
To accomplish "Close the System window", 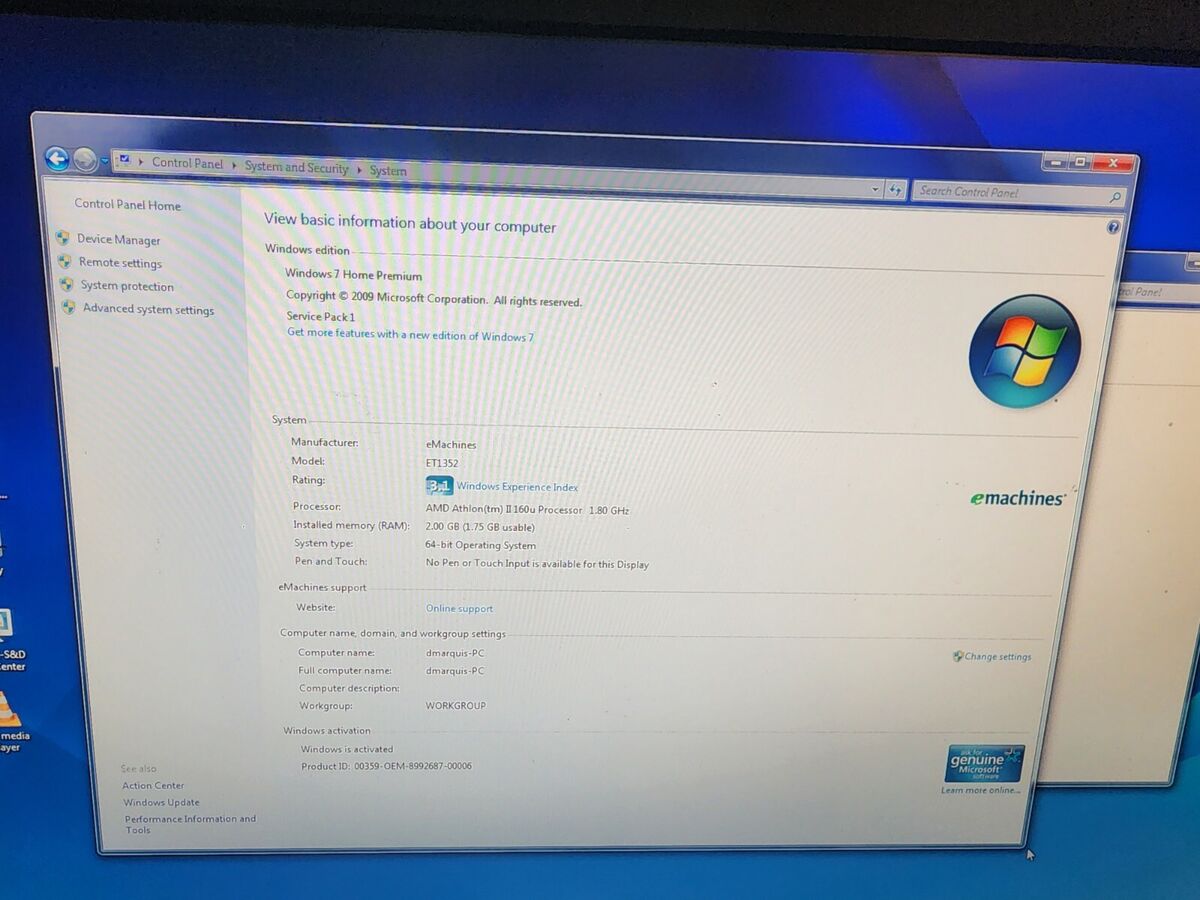I will pyautogui.click(x=1112, y=163).
